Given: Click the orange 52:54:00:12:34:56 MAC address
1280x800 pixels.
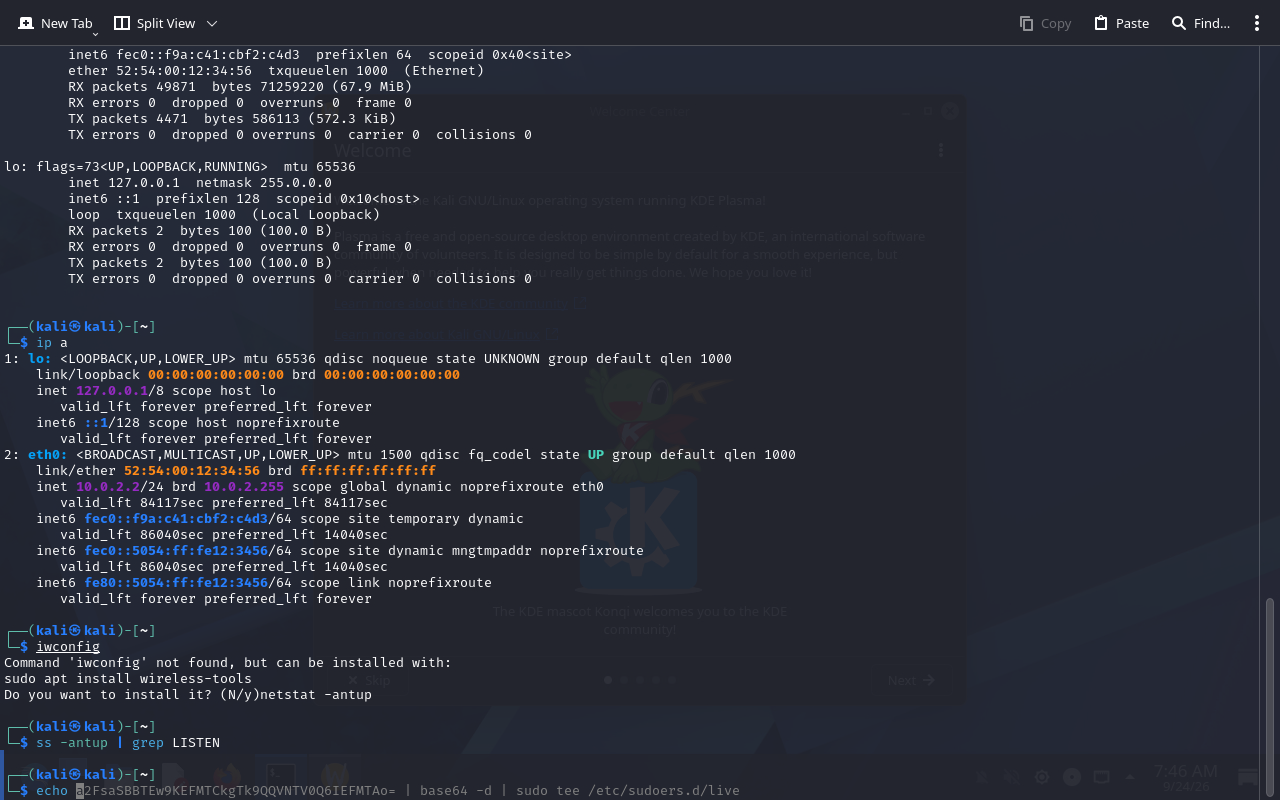Looking at the screenshot, I should tap(192, 471).
